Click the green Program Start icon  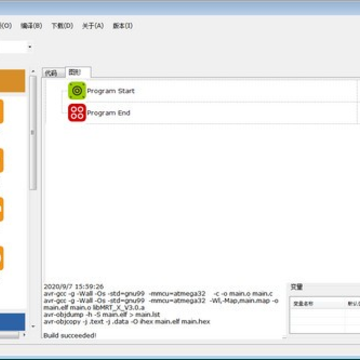pos(77,91)
